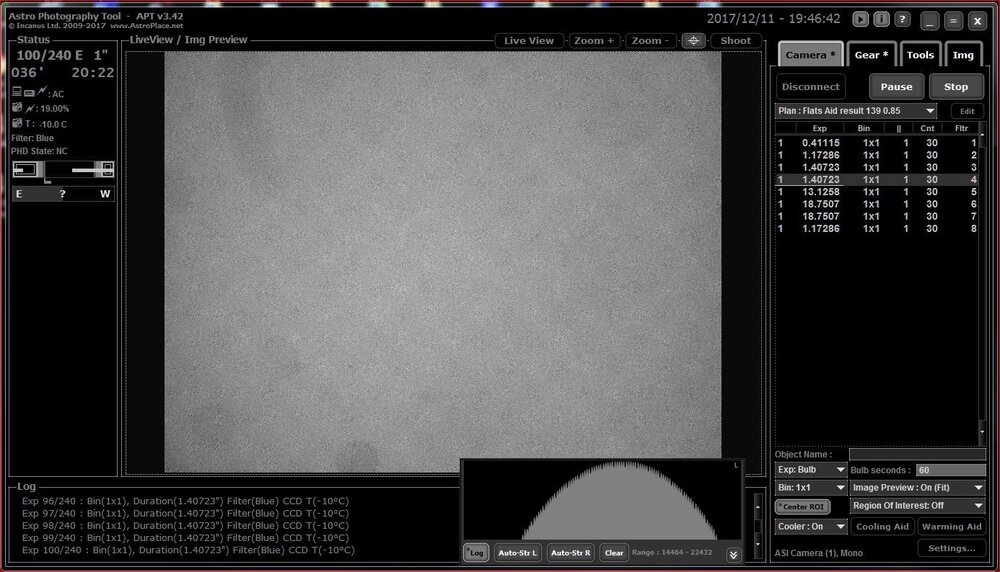Screen dimensions: 1000x572
Task: Open the info icon button
Action: pos(881,19)
